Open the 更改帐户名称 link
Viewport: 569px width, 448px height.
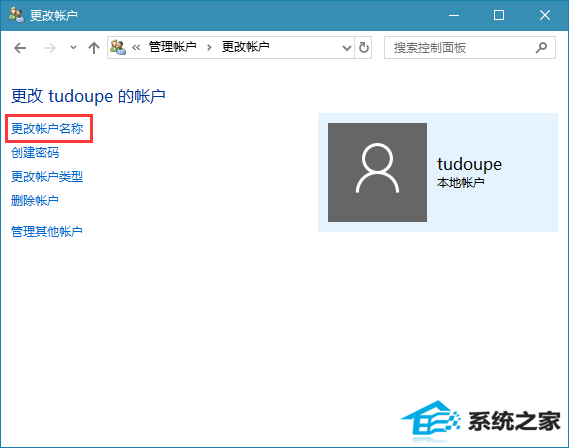(x=47, y=128)
